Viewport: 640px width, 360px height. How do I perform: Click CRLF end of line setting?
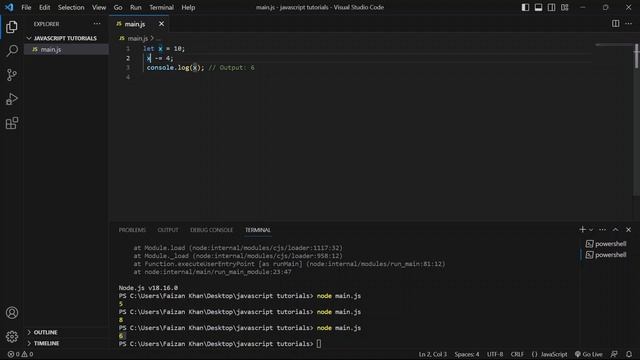click(x=517, y=354)
